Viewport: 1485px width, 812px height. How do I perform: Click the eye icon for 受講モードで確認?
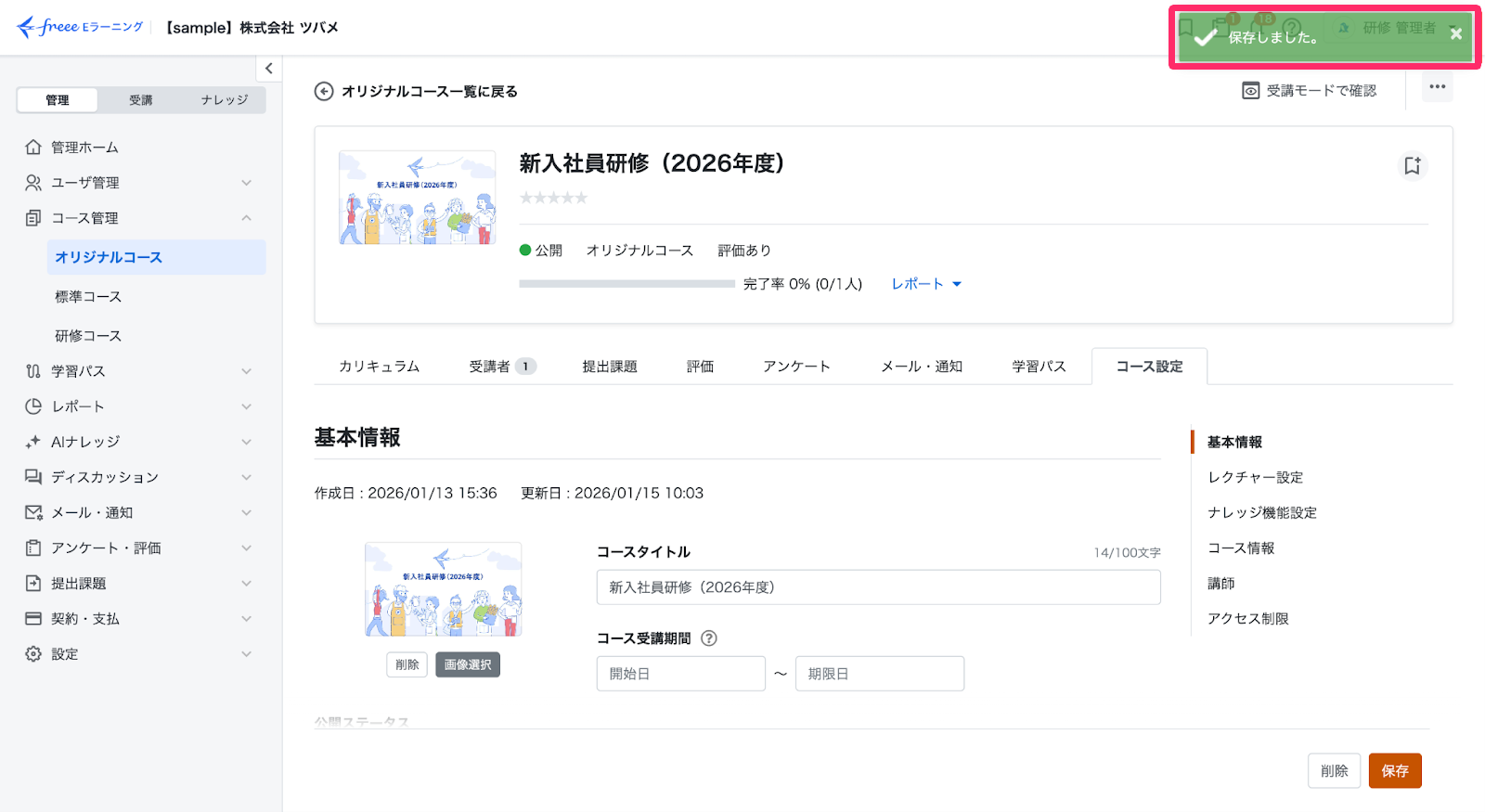pyautogui.click(x=1251, y=90)
